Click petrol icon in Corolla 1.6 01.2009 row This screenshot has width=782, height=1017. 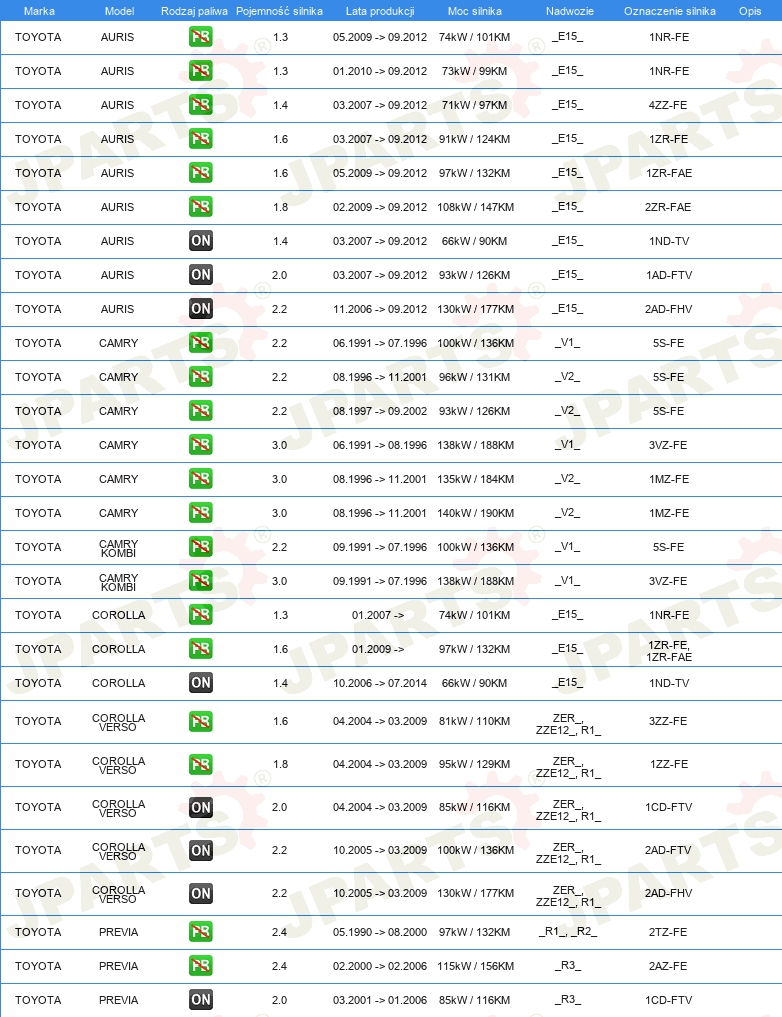(200, 649)
